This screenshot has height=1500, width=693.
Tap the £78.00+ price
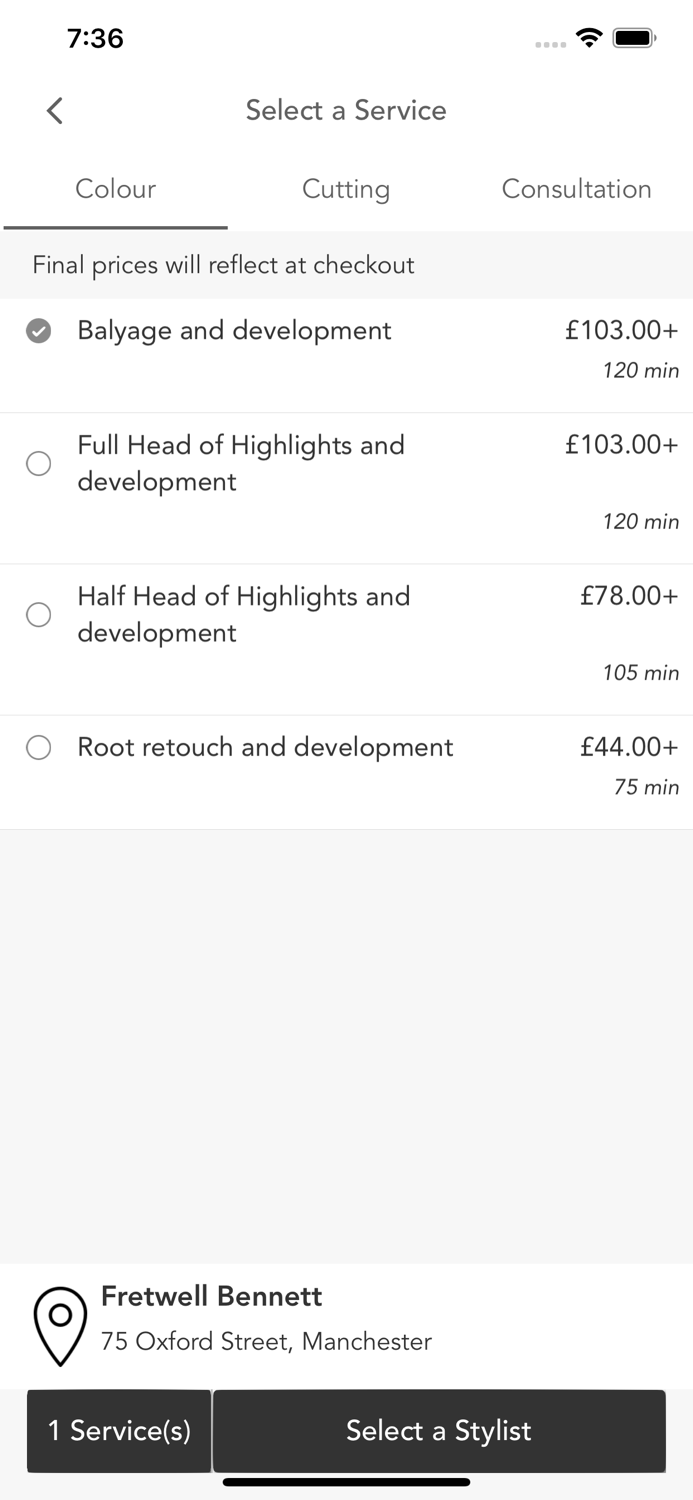coord(629,596)
